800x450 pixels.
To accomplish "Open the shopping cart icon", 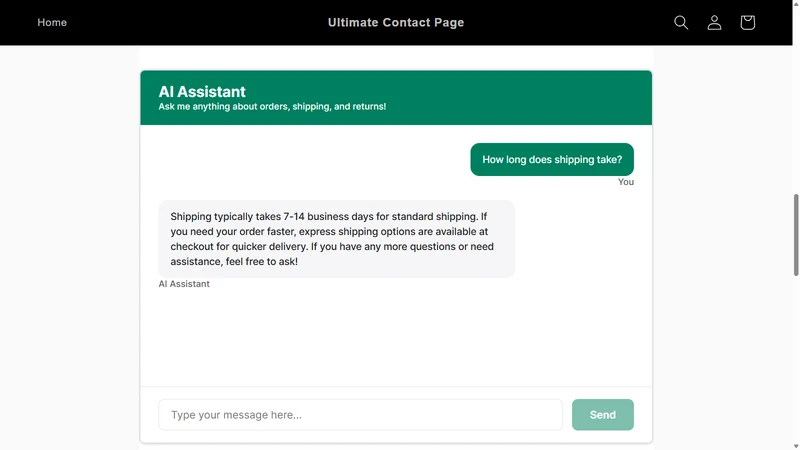I will point(747,22).
